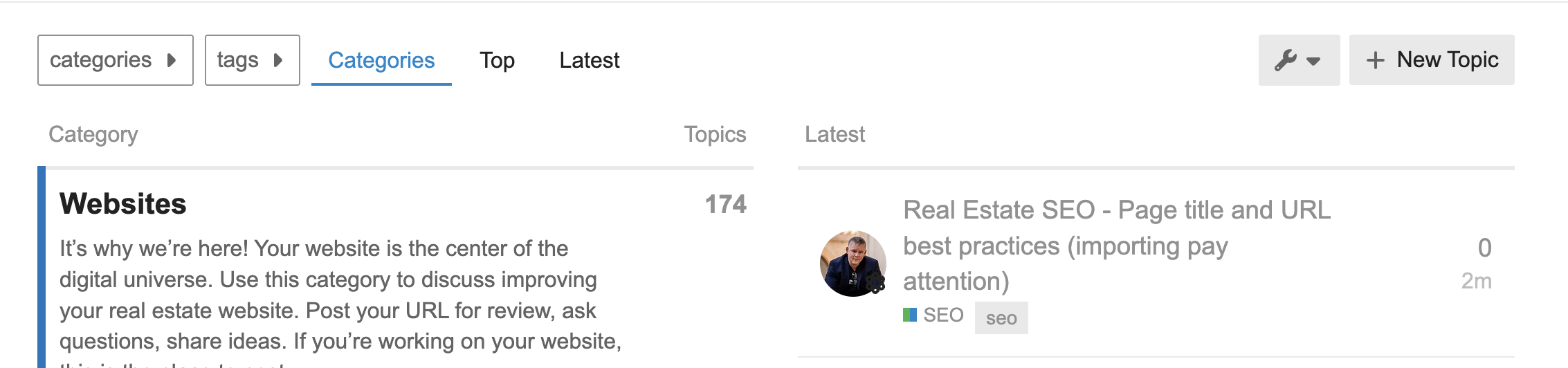Expand the tags filter dropdown

252,60
